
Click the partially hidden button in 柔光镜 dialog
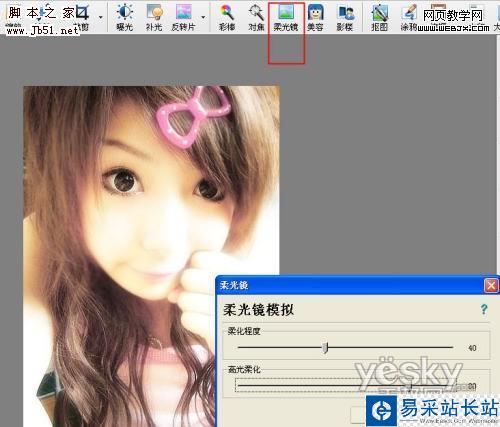tap(358, 414)
